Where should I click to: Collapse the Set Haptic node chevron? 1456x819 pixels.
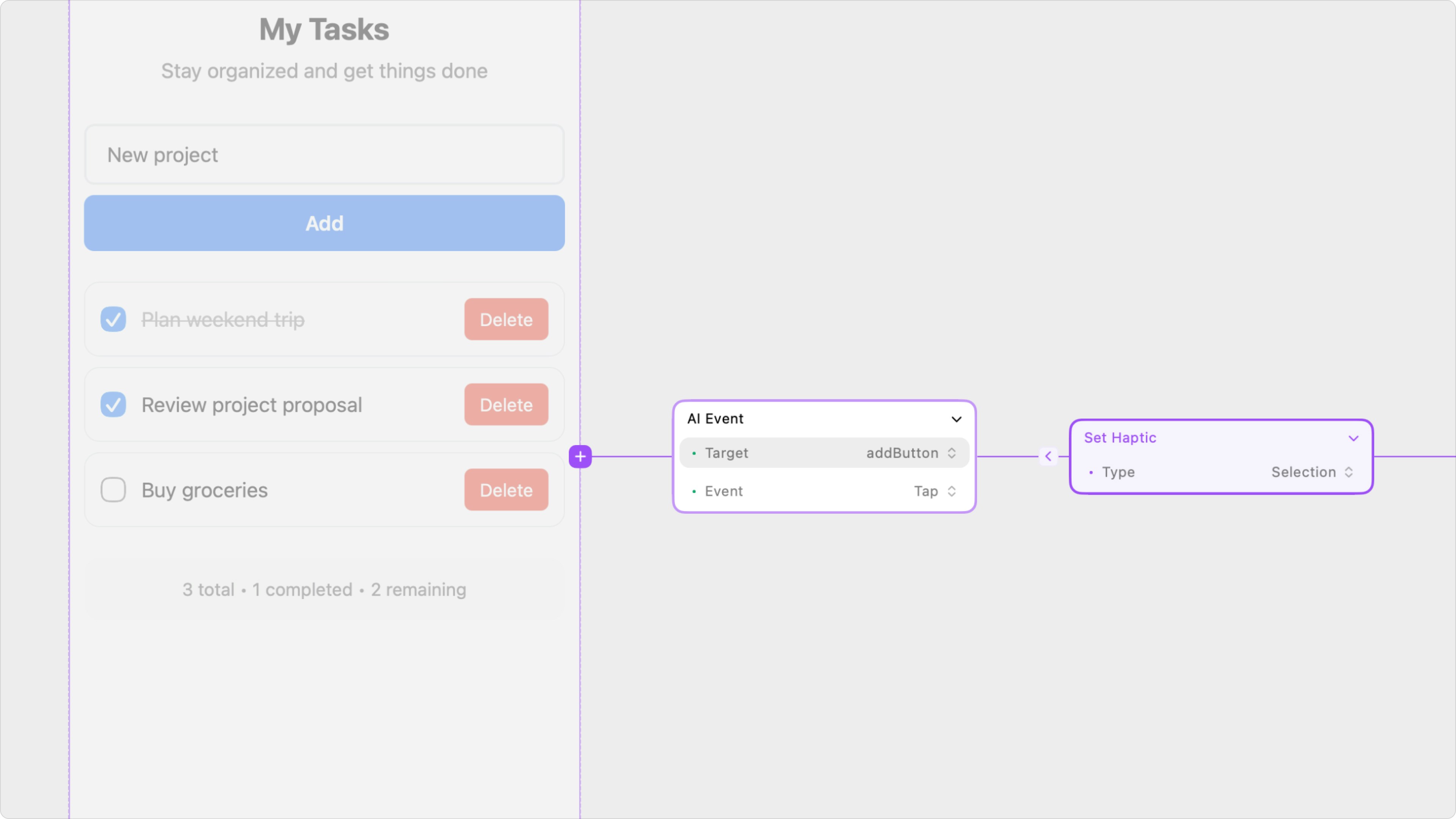click(1353, 438)
